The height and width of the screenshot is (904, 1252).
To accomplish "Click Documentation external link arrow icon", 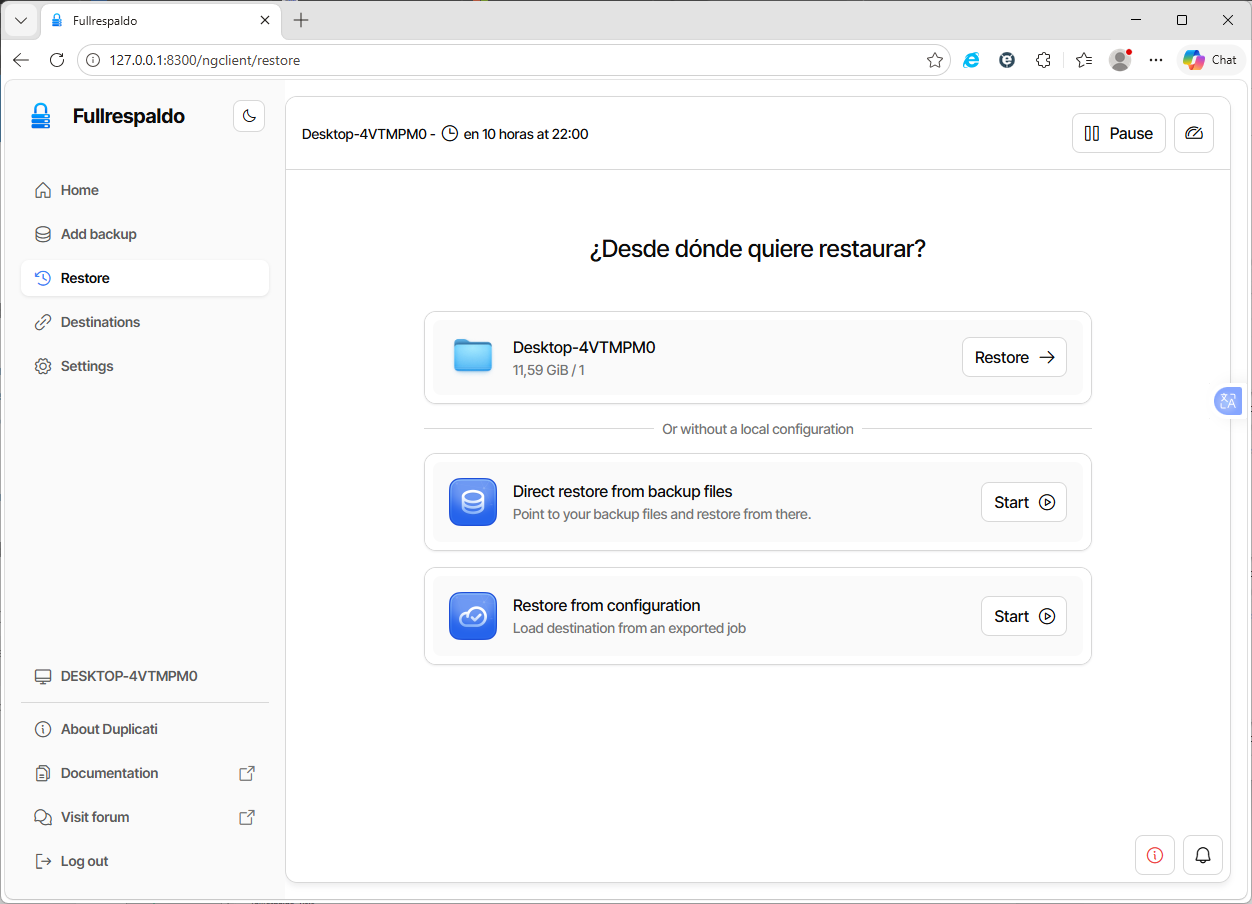I will click(247, 773).
